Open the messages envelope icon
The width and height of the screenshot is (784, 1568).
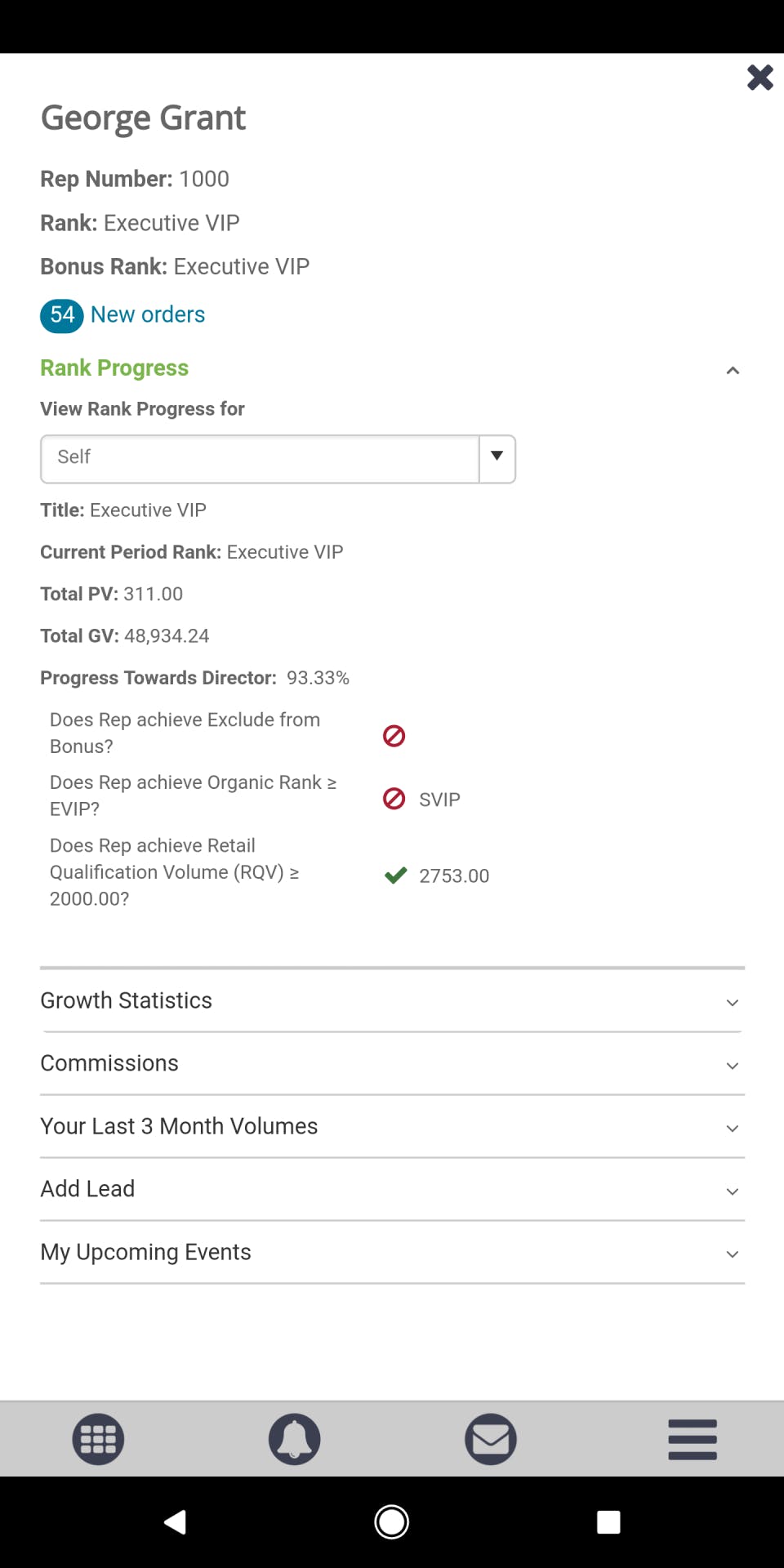click(x=490, y=1438)
